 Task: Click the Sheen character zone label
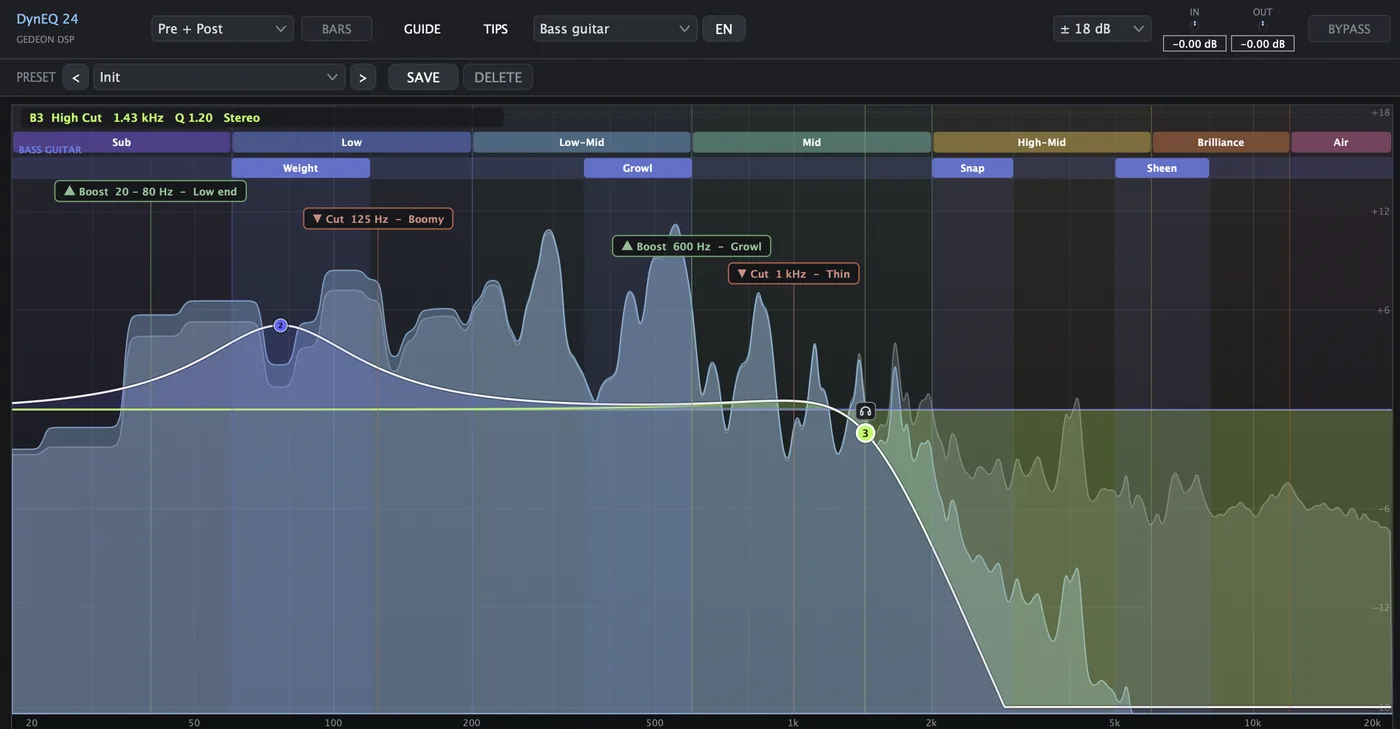[1162, 168]
